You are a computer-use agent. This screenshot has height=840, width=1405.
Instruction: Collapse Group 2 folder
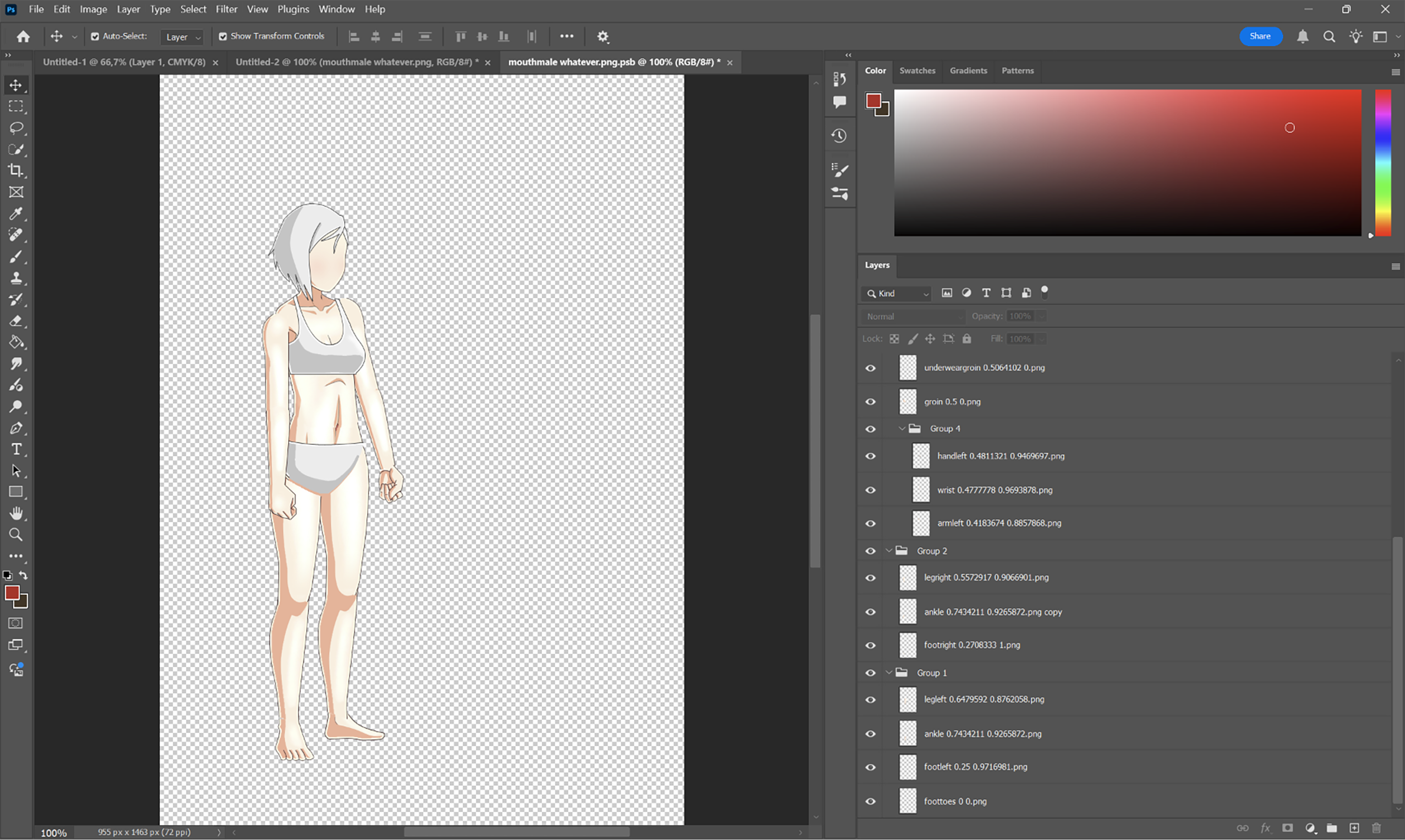pos(889,551)
